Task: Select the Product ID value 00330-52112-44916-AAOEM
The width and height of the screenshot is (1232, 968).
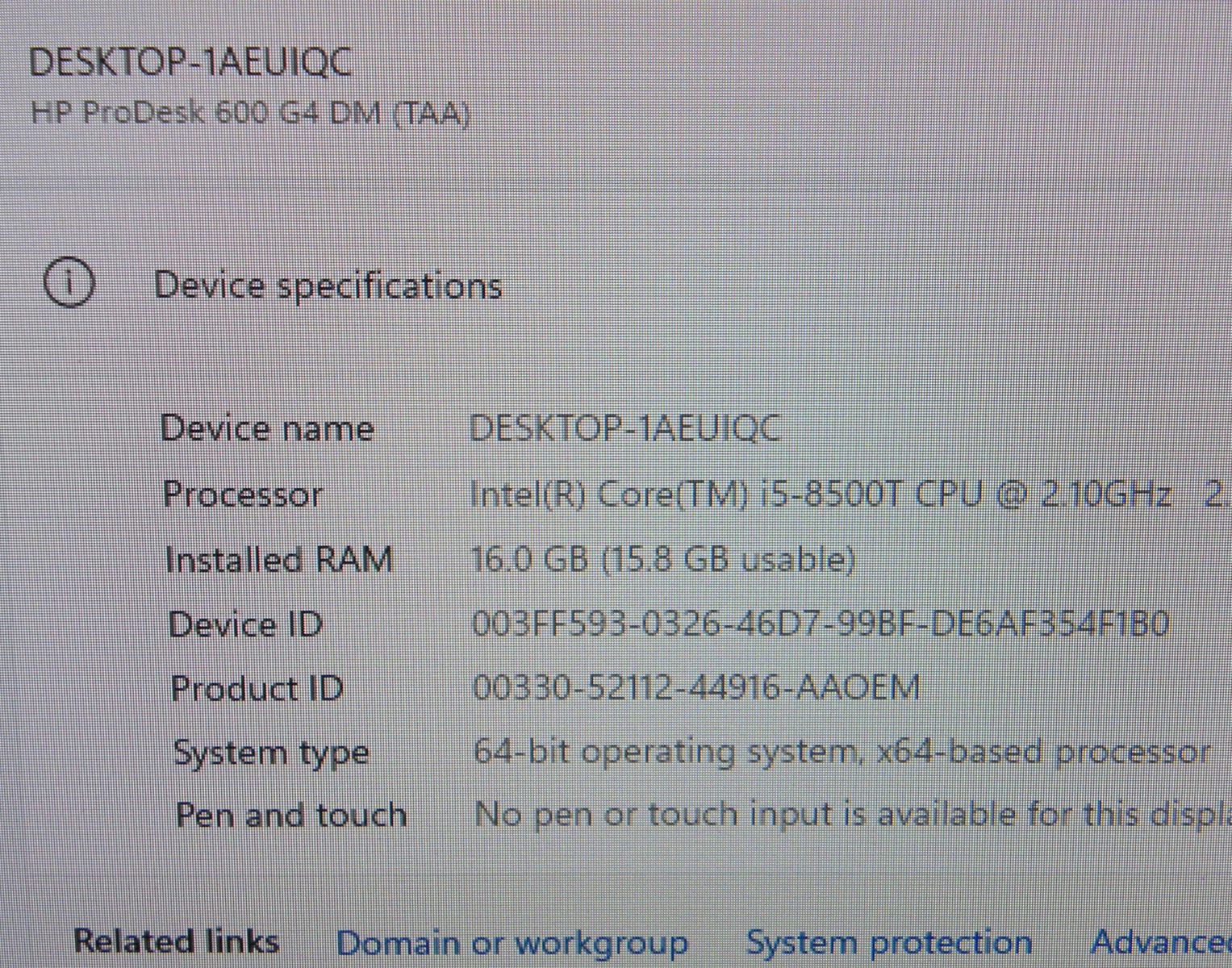Action: tap(695, 688)
